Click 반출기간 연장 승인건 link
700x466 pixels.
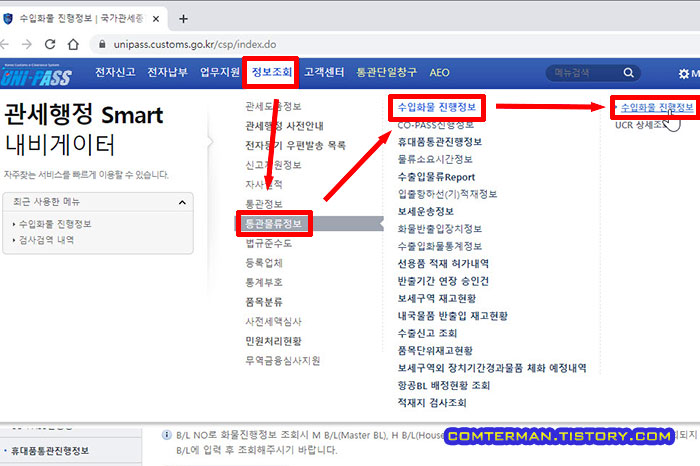pyautogui.click(x=443, y=281)
